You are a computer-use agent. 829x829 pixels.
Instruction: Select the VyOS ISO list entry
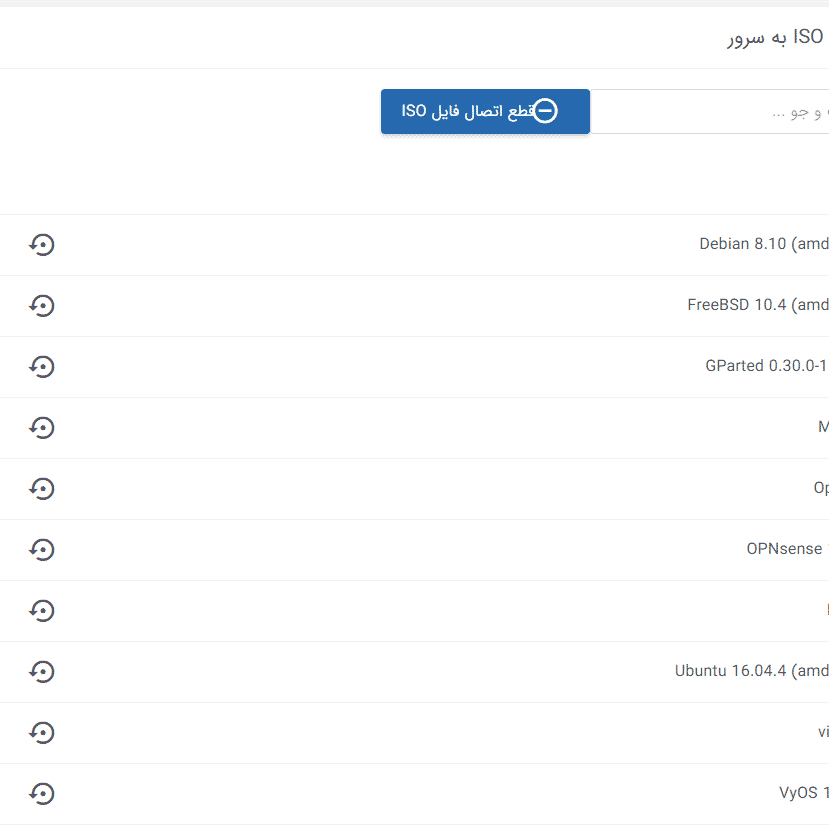click(803, 793)
